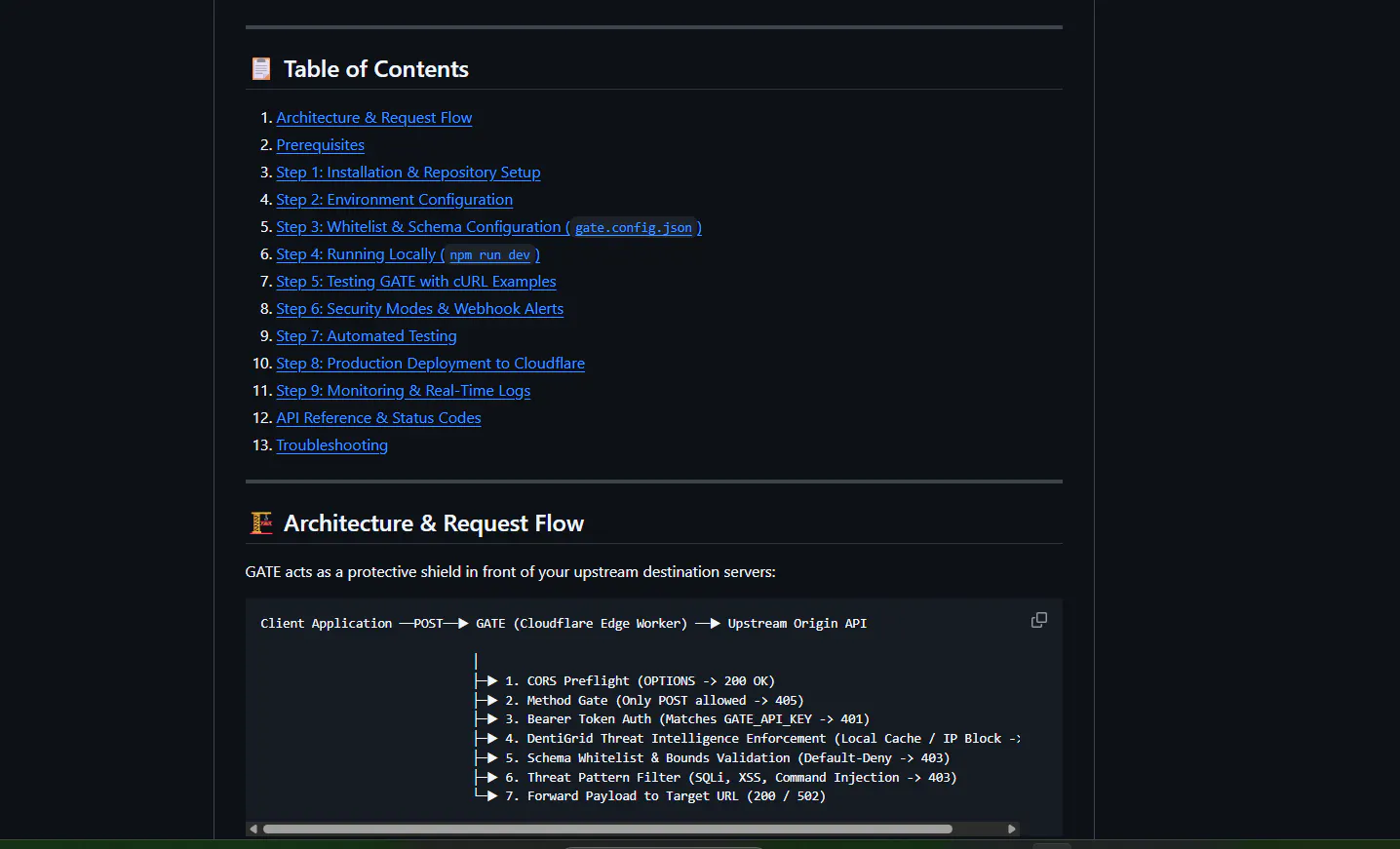
Task: Open Step 4: Running Locally link
Action: click(408, 253)
